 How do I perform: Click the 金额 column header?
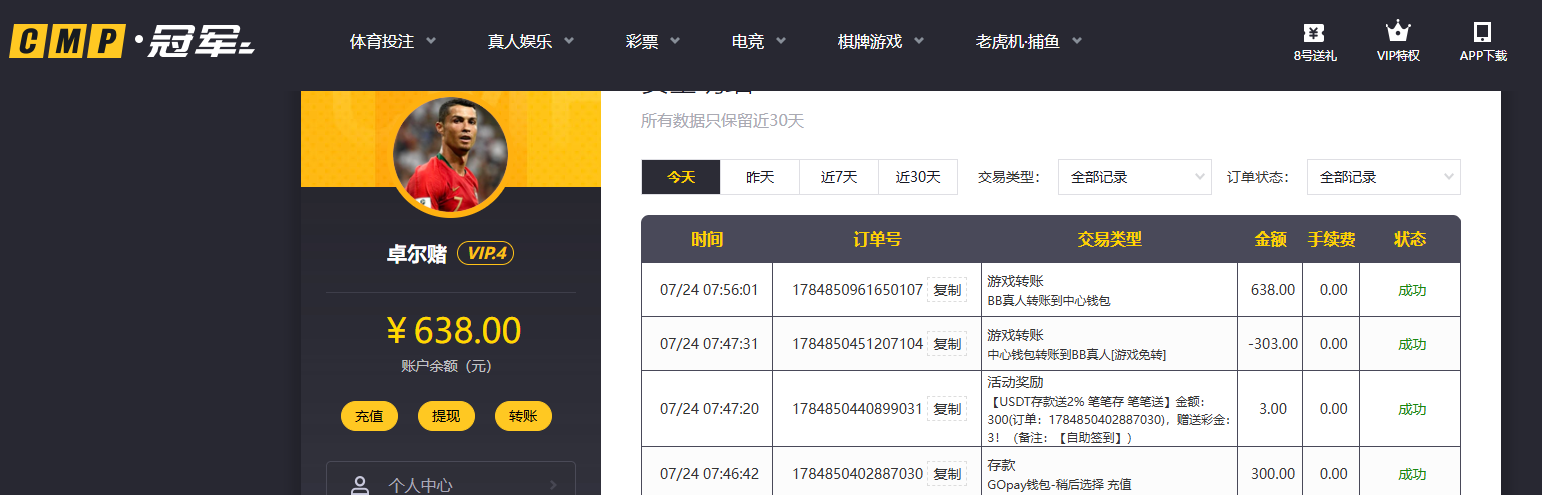click(1271, 239)
